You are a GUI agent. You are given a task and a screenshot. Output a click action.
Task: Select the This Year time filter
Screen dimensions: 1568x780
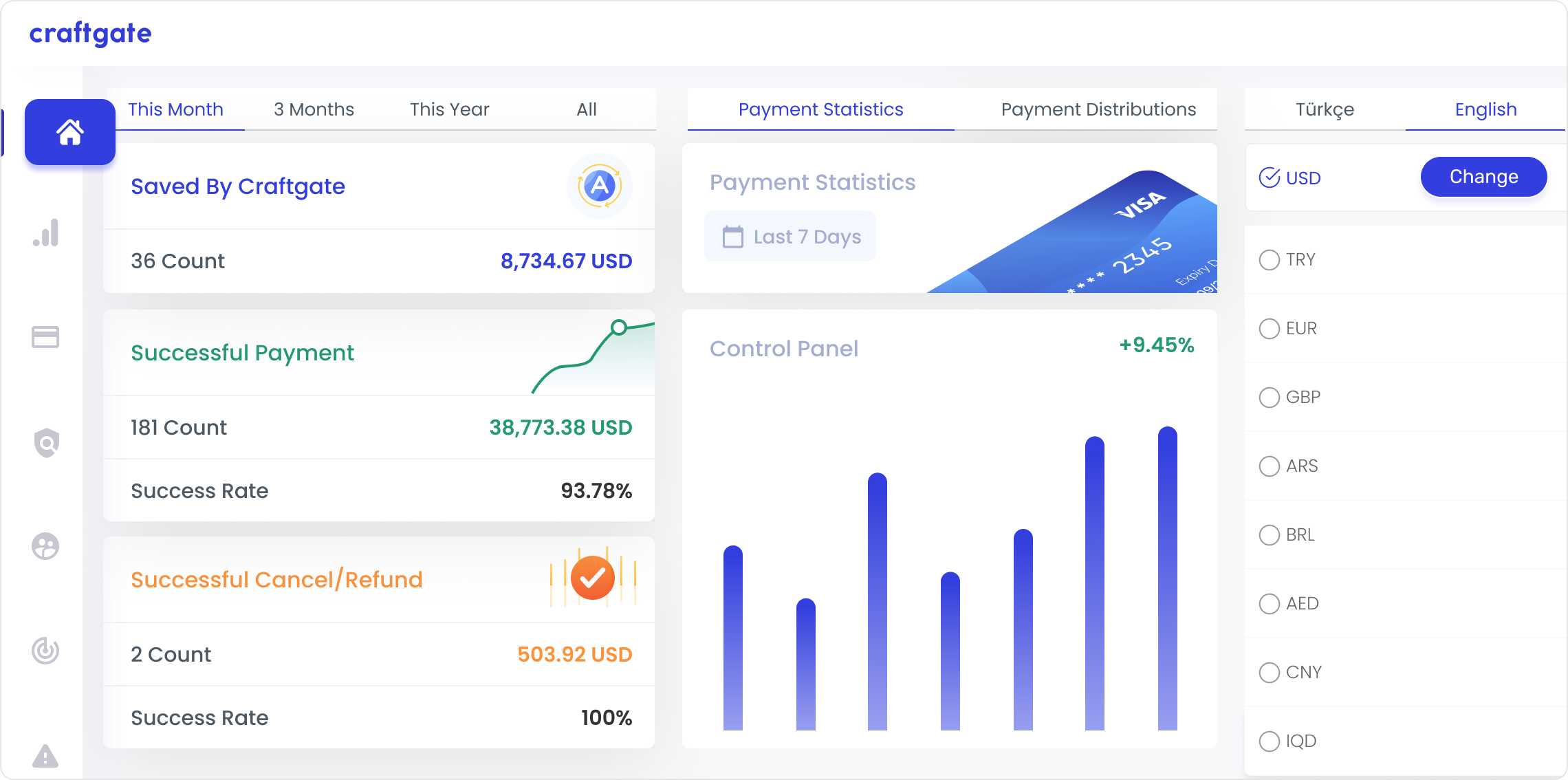click(x=450, y=109)
